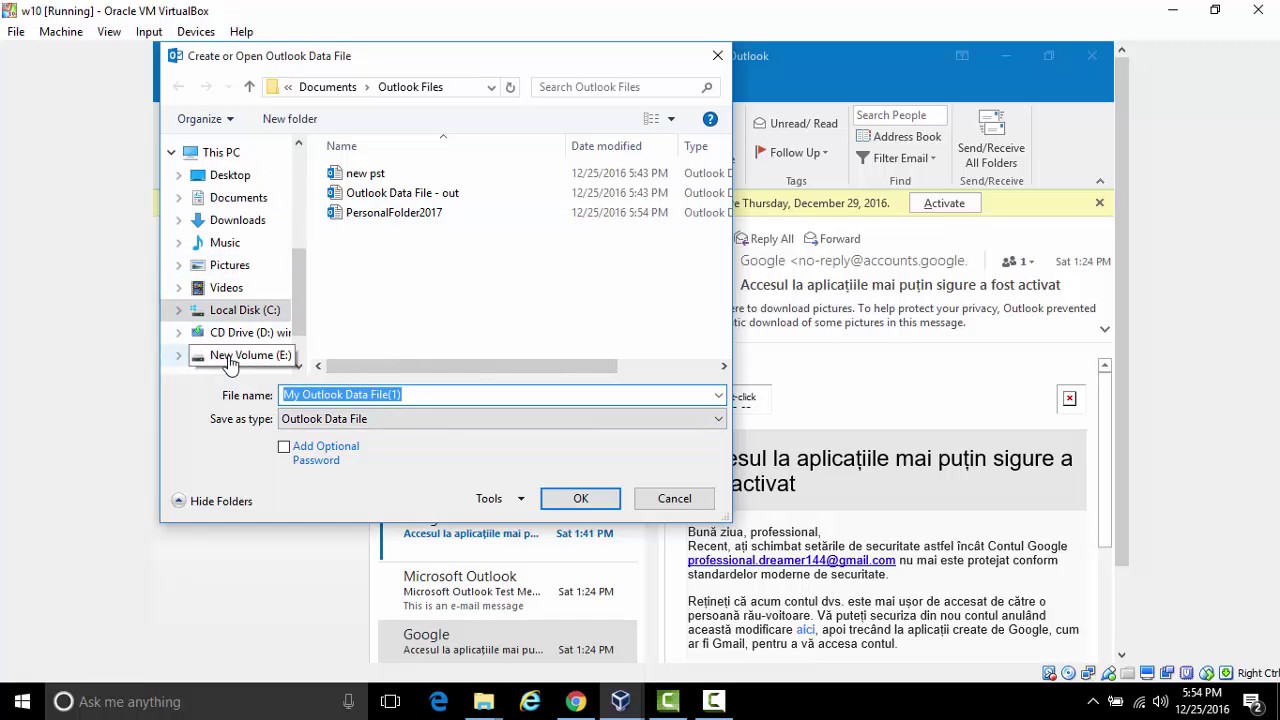
Task: Open Pictures folder in navigation tree
Action: 230,265
